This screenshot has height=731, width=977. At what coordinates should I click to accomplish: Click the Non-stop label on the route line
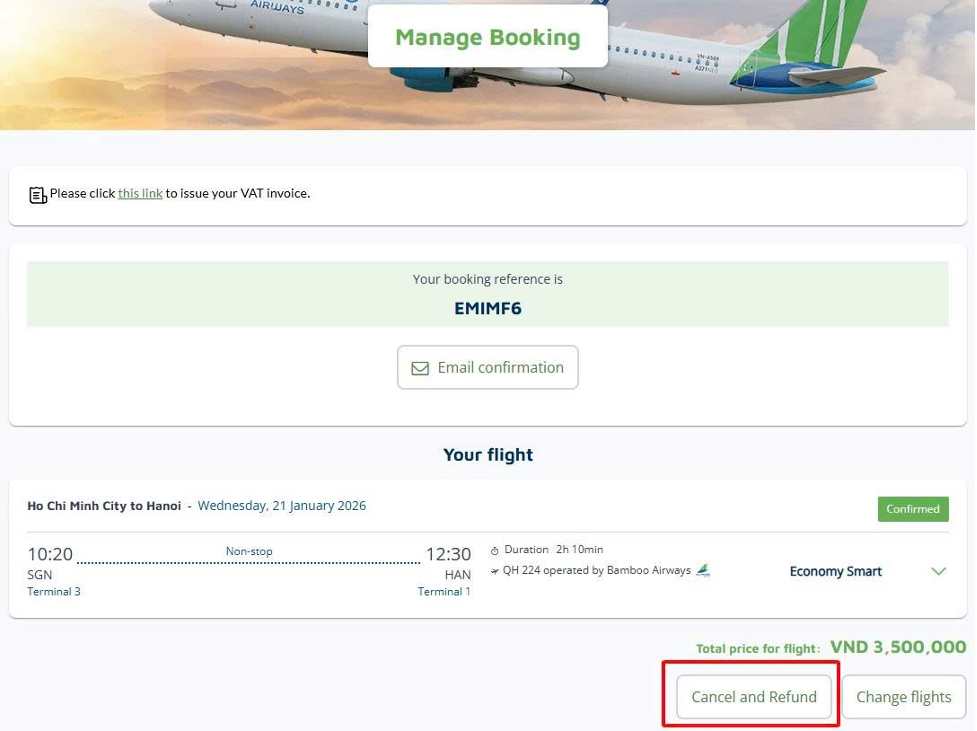pyautogui.click(x=249, y=551)
